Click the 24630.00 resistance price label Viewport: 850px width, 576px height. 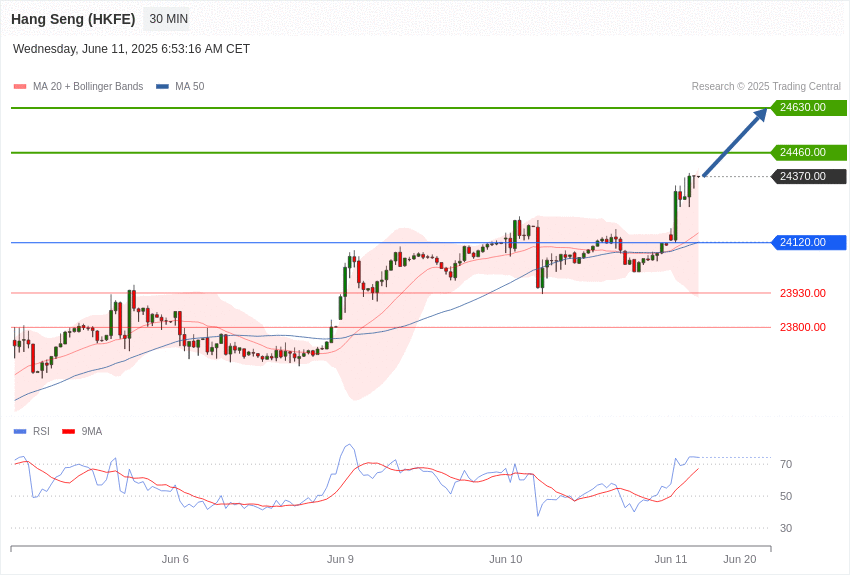coord(808,107)
